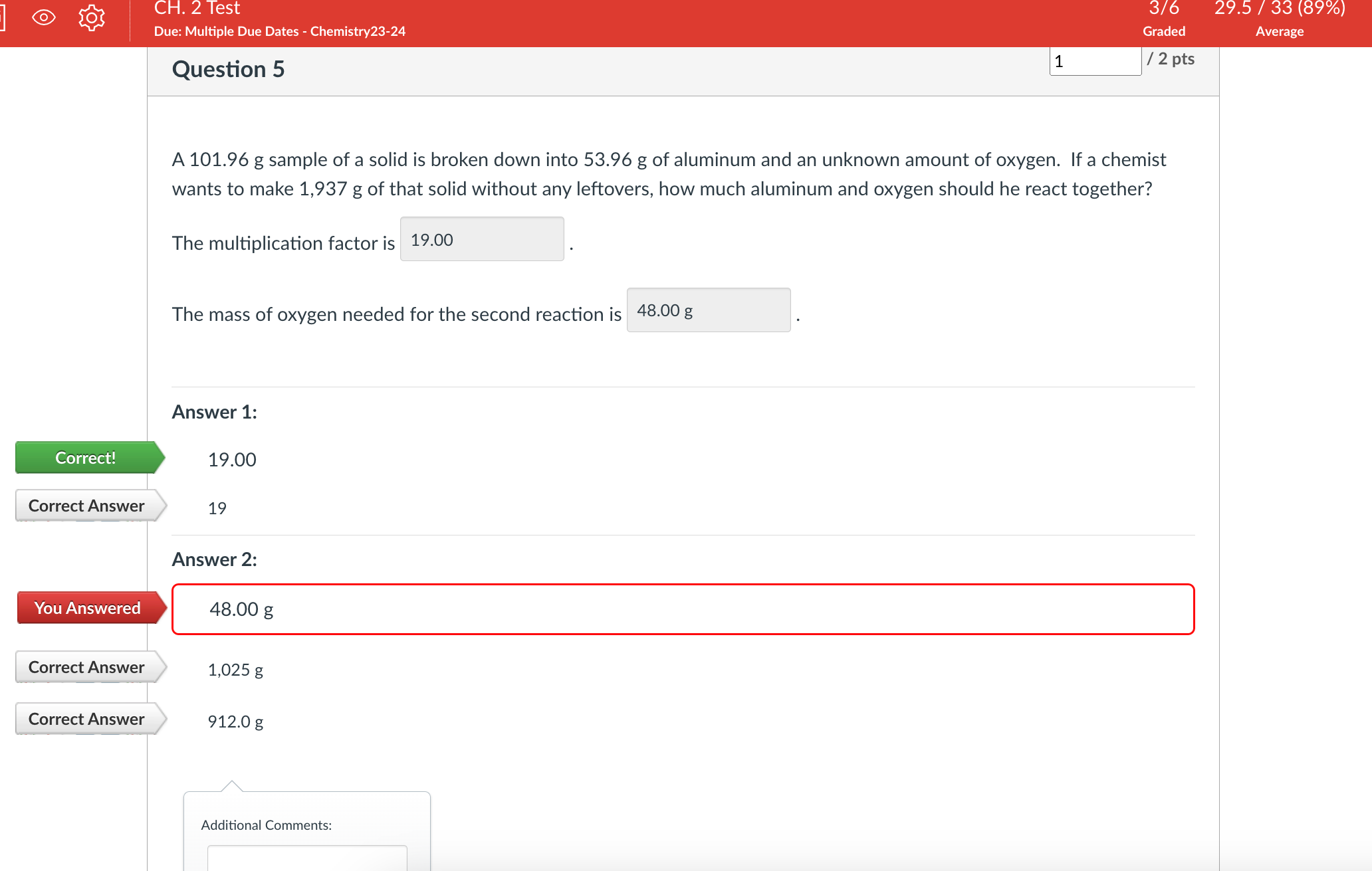Click the green Correct! label
This screenshot has height=871, width=1372.
[x=86, y=458]
